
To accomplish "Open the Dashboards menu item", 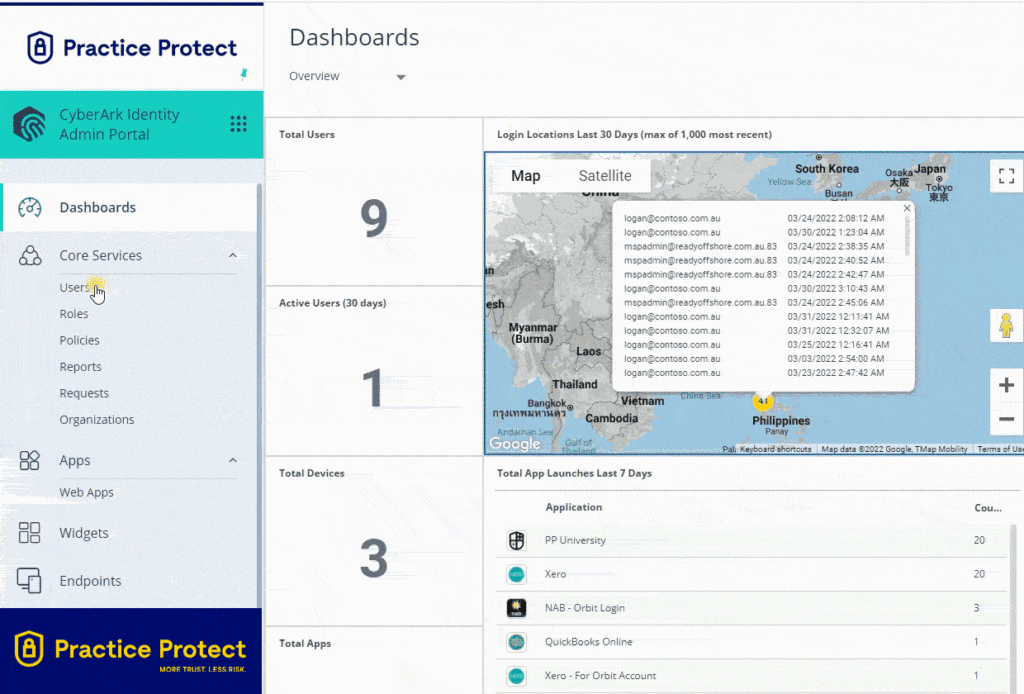I will click(x=131, y=208).
